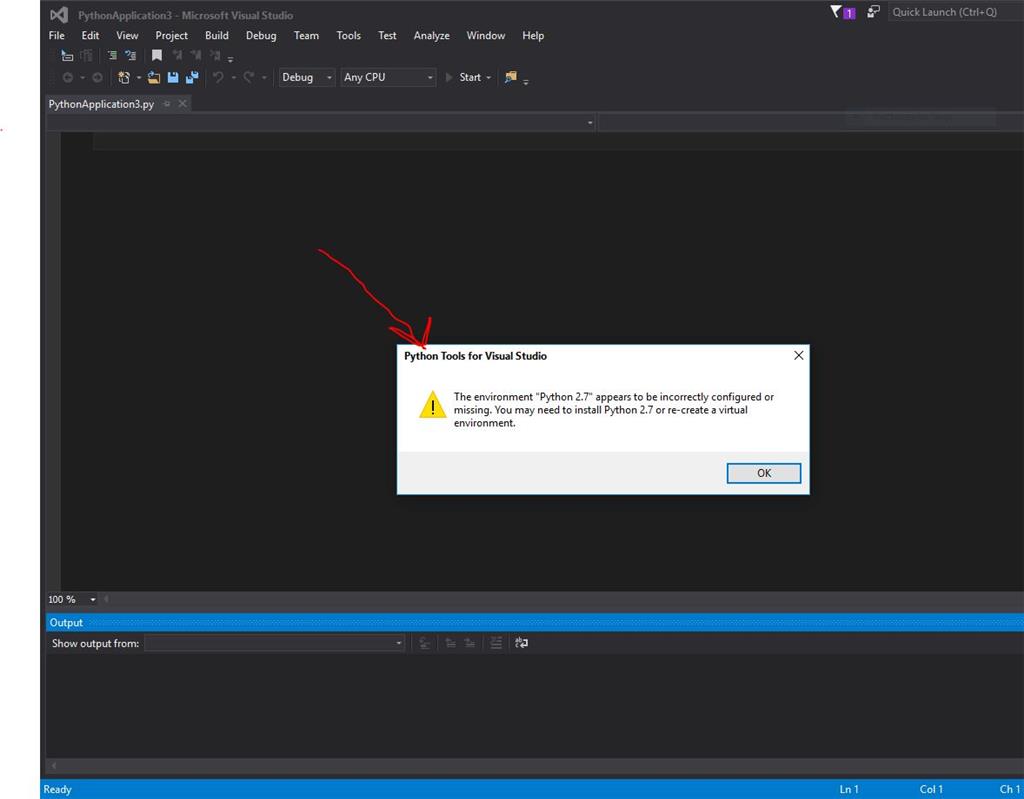Screen dimensions: 1024x799
Task: Click the yellow warning icon in dialog
Action: click(x=432, y=404)
